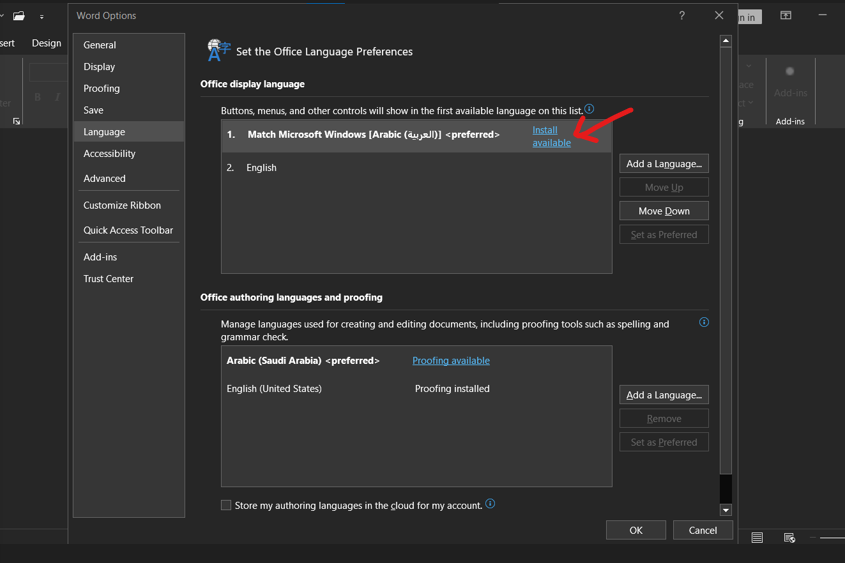Click the Add-ins icon in the ribbon

tap(790, 72)
